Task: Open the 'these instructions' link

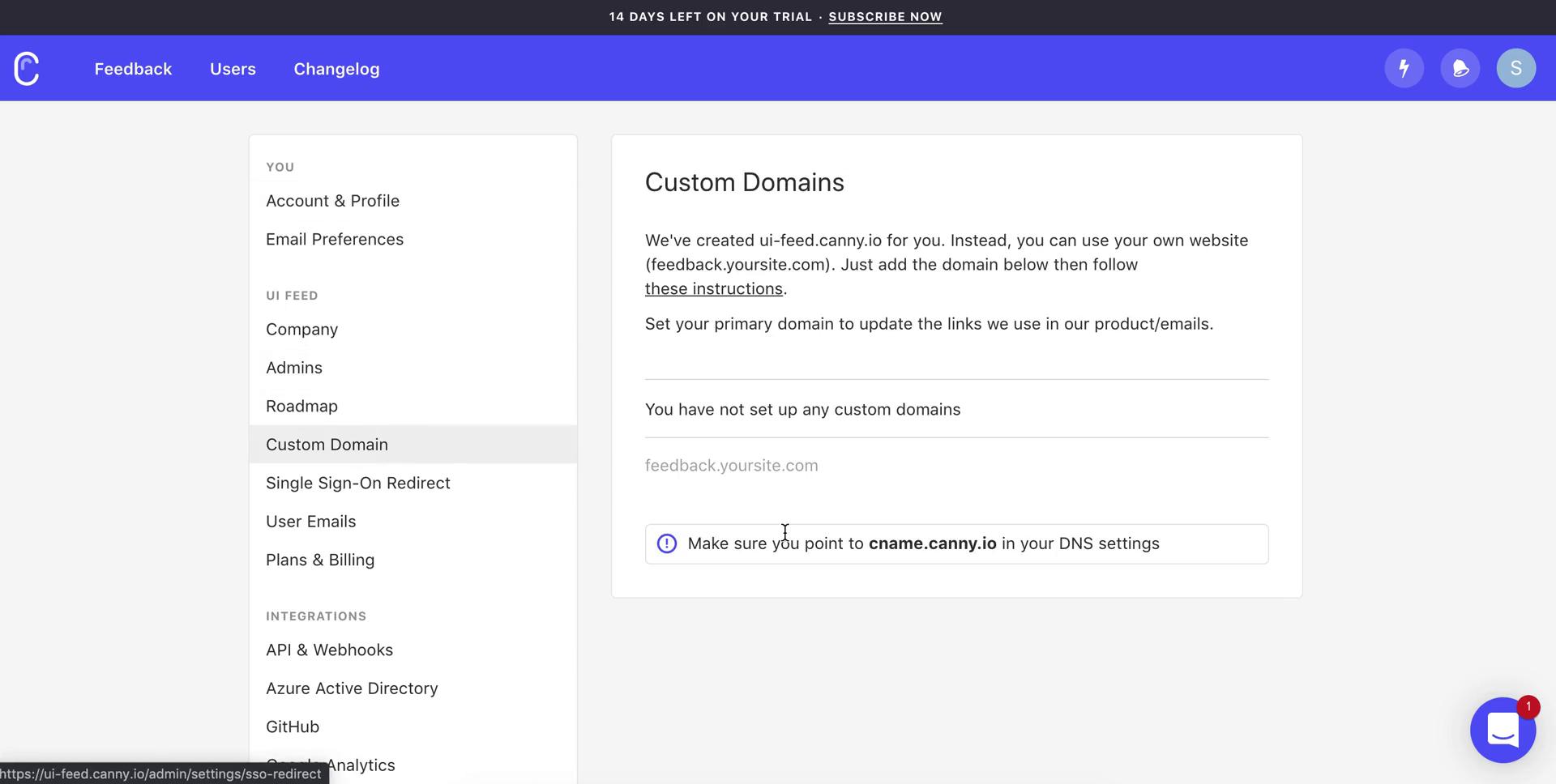Action: (713, 288)
